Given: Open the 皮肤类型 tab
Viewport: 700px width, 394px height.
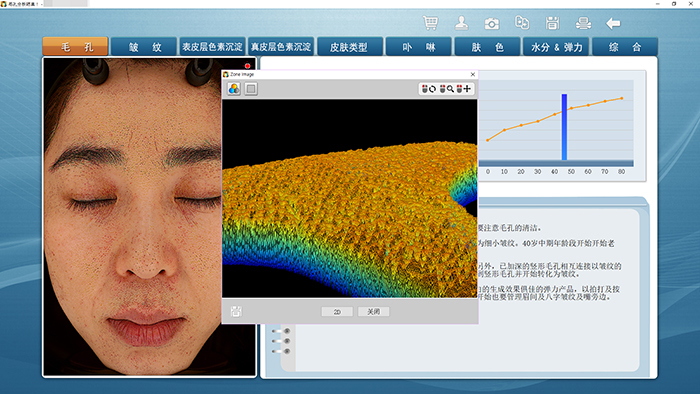Looking at the screenshot, I should 350,47.
